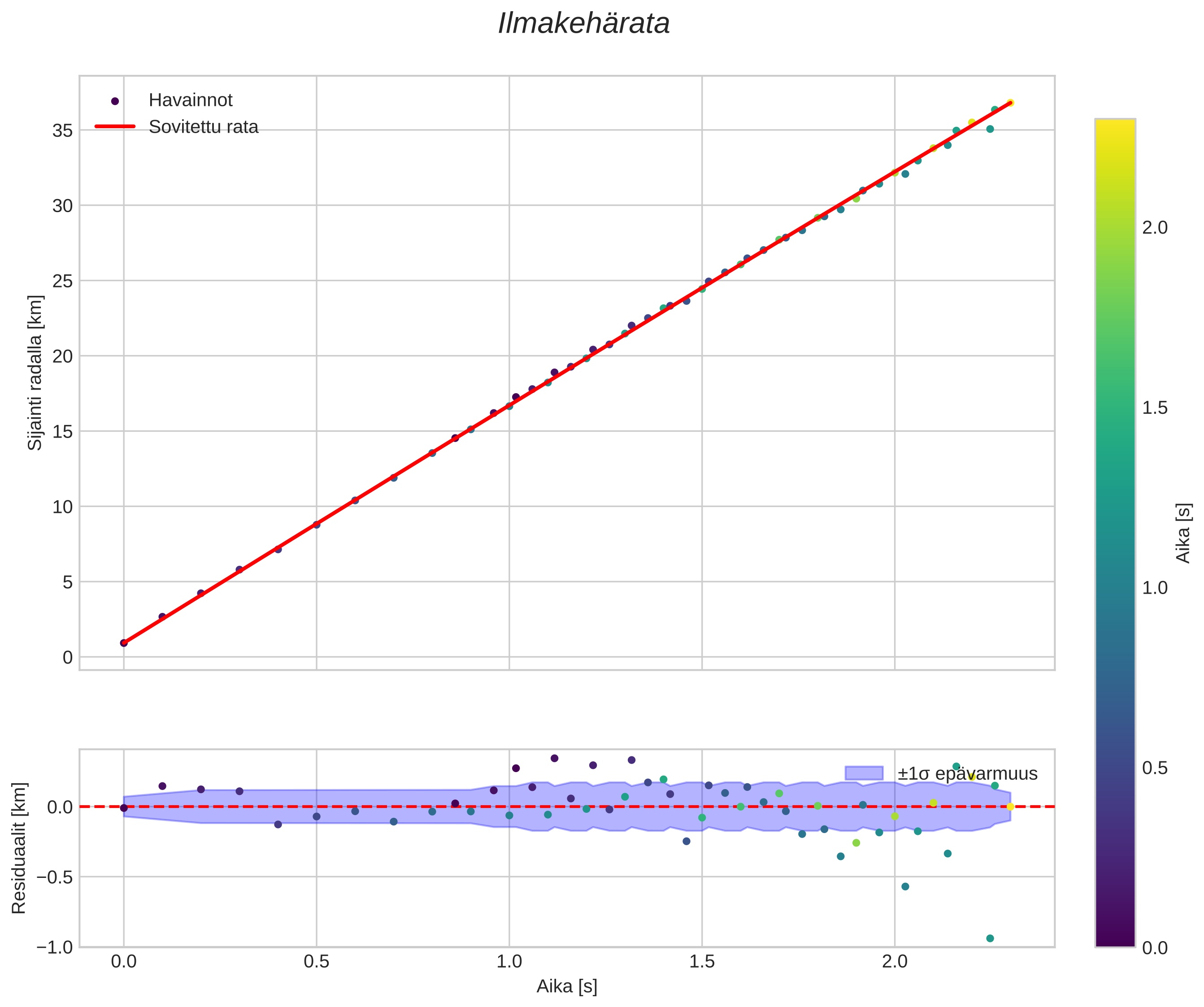Click the Sijainti radalla [km] axis label
The height and width of the screenshot is (1007, 1204).
pyautogui.click(x=35, y=373)
